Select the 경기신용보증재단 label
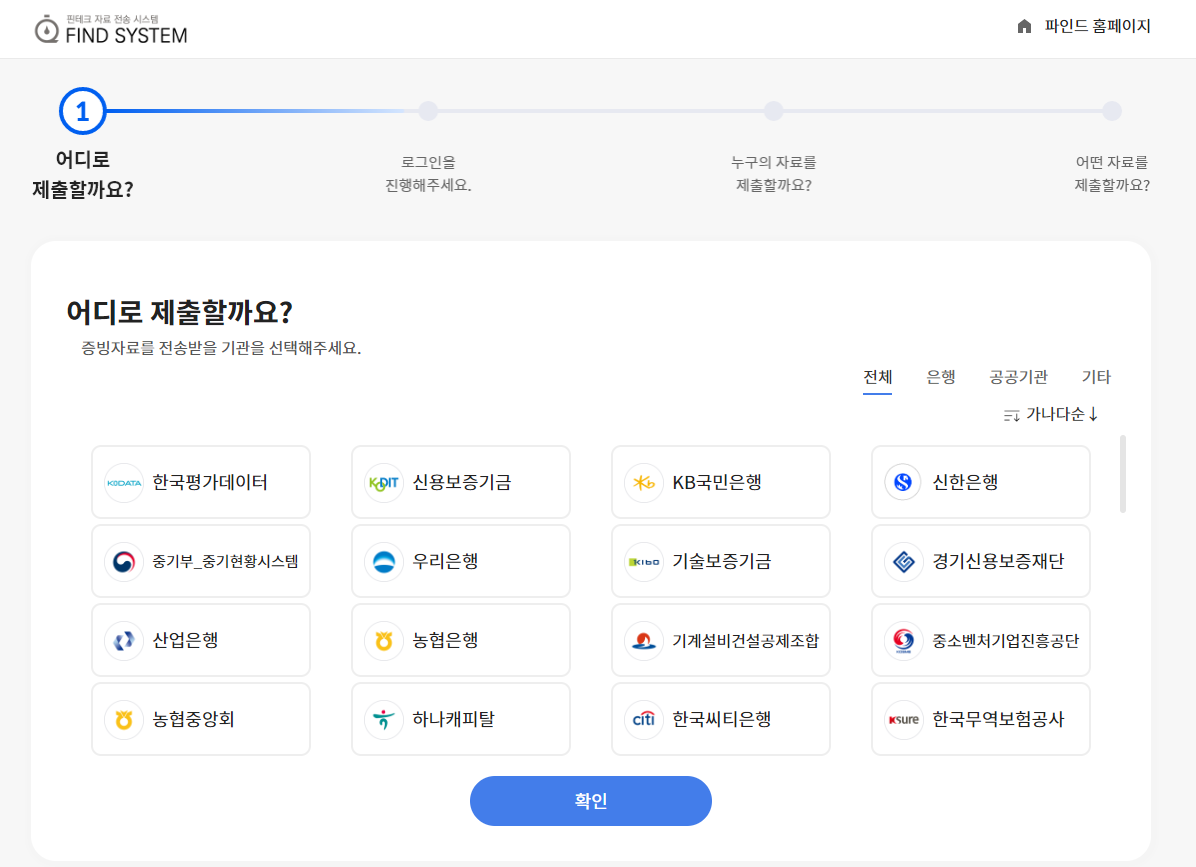1196x867 pixels. 998,562
